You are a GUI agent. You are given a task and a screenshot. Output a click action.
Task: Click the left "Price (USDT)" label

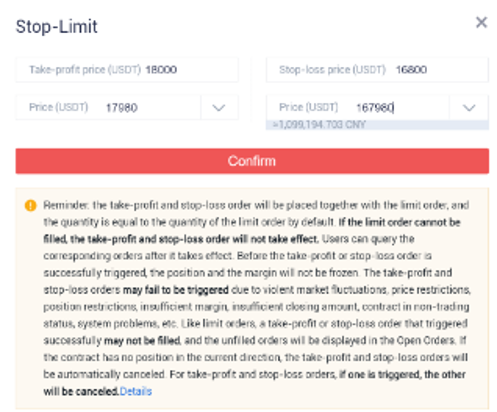(x=59, y=107)
